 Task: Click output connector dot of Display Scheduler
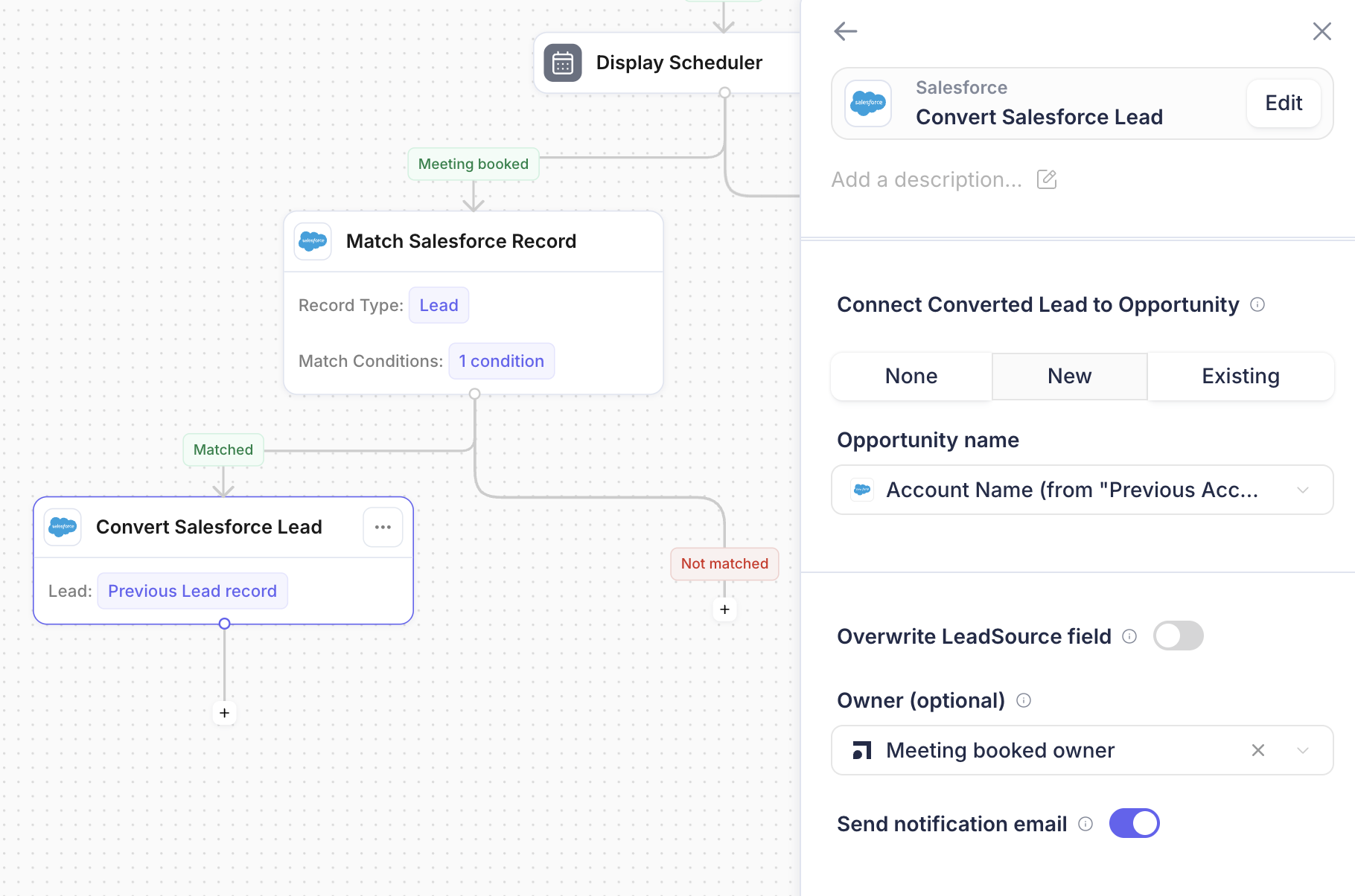724,92
